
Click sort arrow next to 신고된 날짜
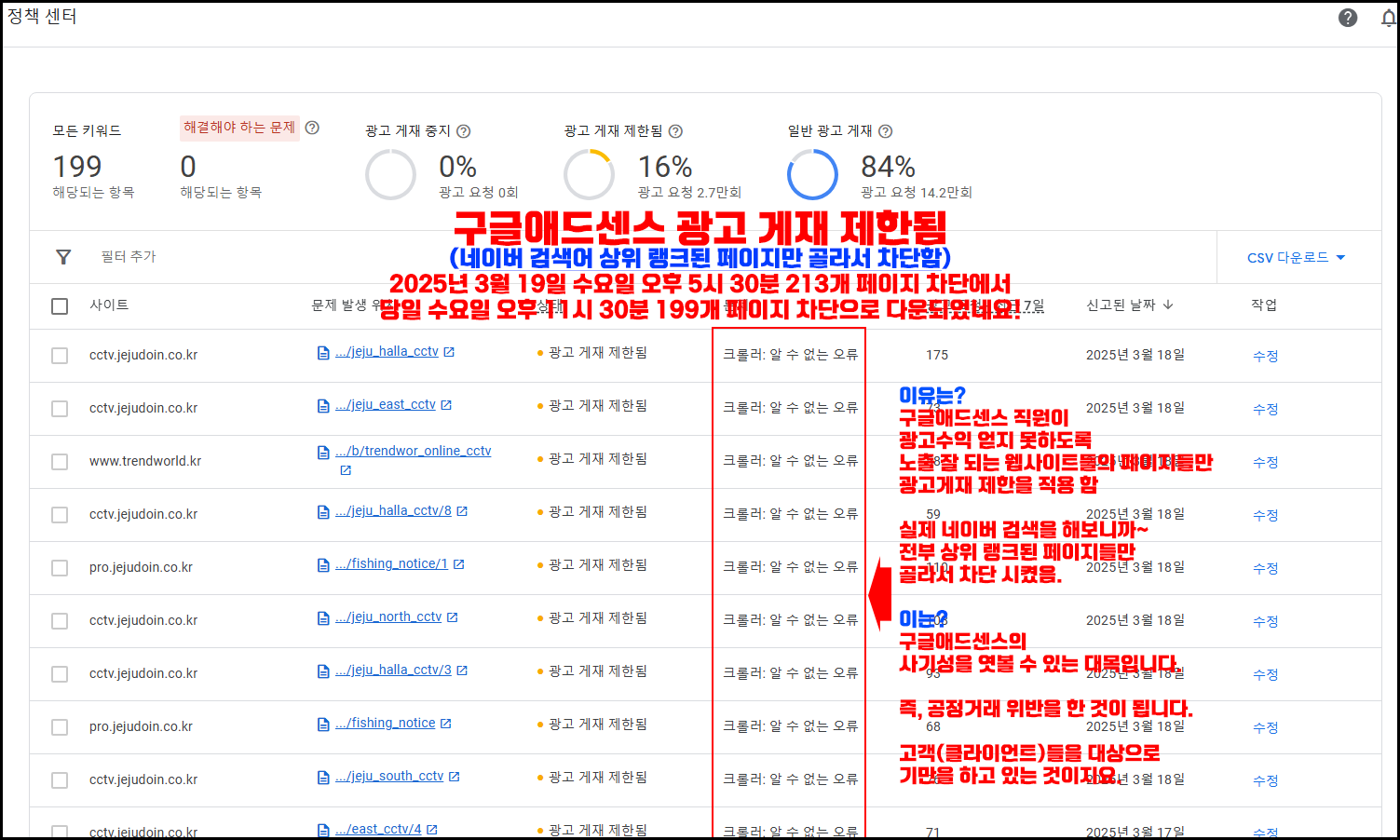point(1168,305)
